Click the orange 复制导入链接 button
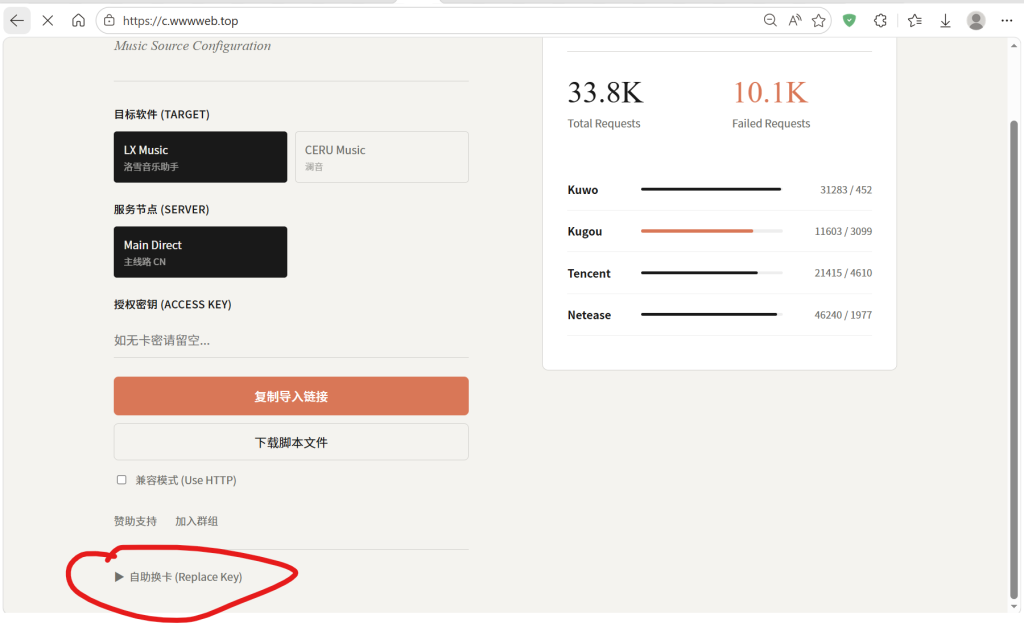The height and width of the screenshot is (623, 1024). coord(291,396)
